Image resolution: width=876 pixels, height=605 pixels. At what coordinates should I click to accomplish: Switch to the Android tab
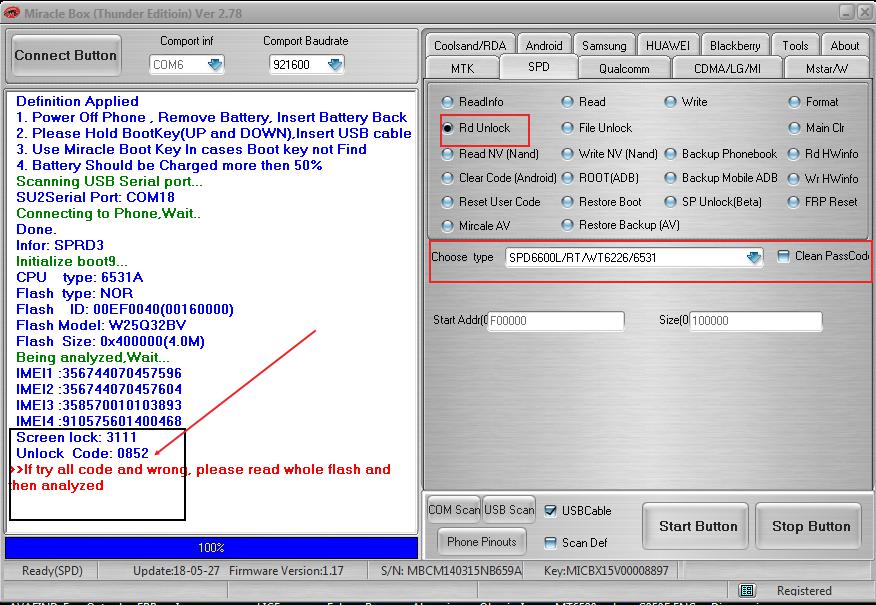pos(544,45)
